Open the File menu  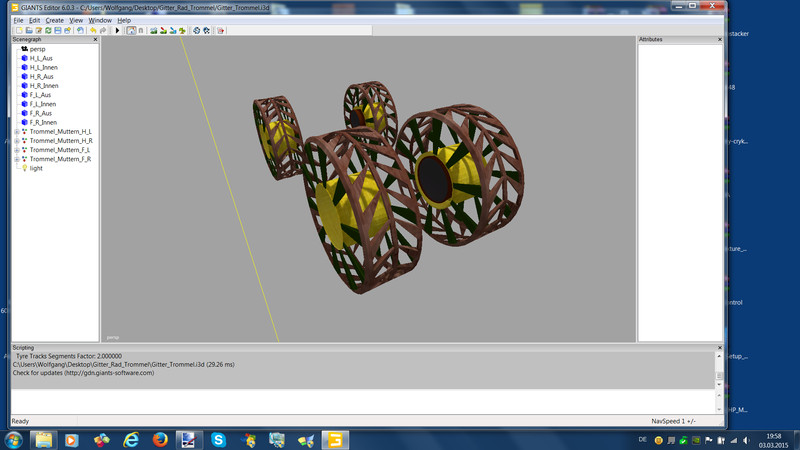pyautogui.click(x=18, y=20)
